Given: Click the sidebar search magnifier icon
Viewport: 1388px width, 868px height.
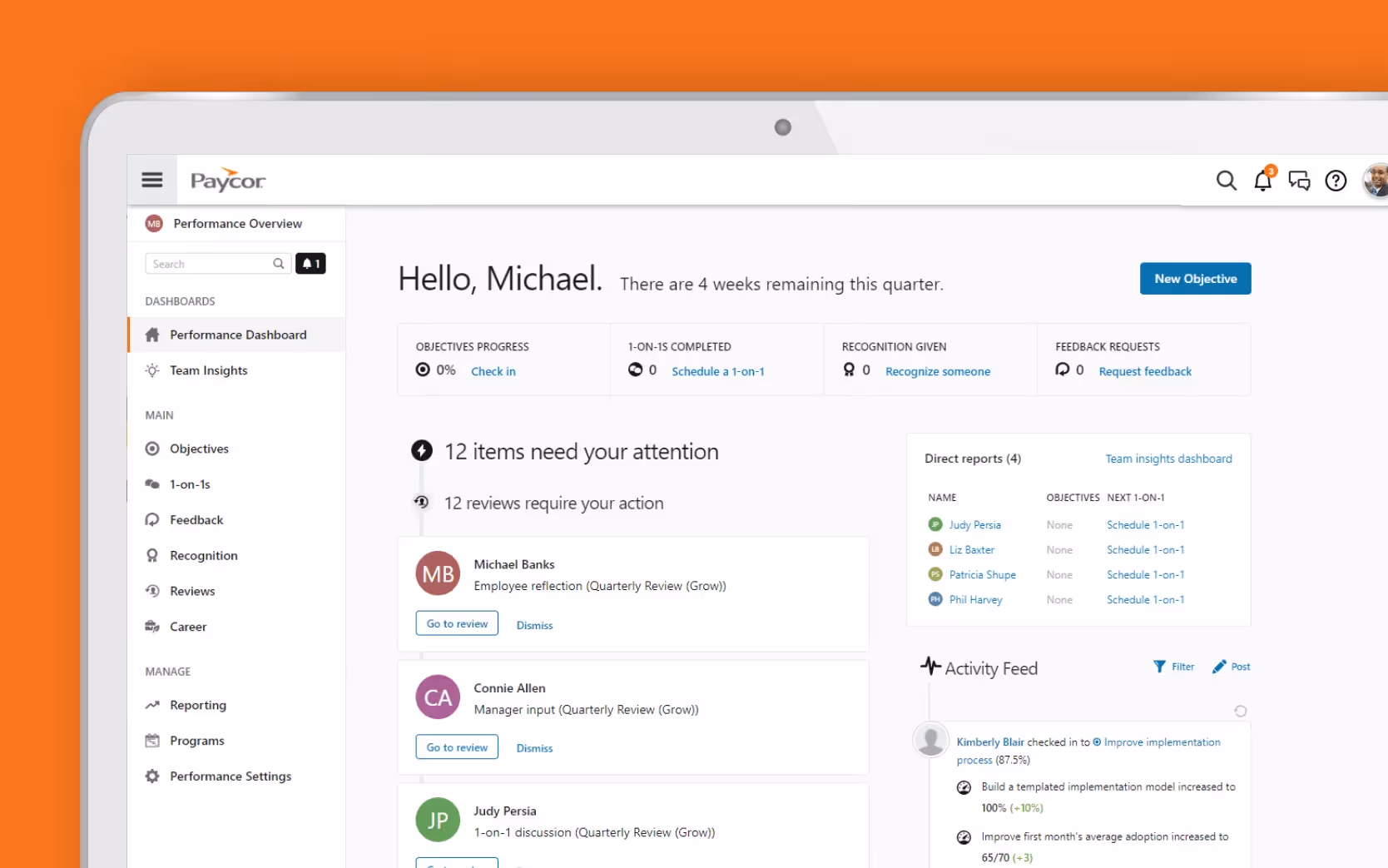Looking at the screenshot, I should pyautogui.click(x=279, y=264).
